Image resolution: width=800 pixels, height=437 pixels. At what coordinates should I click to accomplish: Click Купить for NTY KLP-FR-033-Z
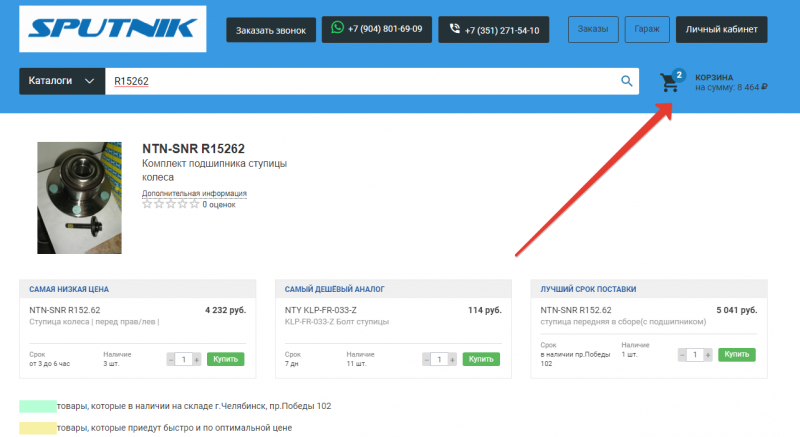pyautogui.click(x=481, y=359)
